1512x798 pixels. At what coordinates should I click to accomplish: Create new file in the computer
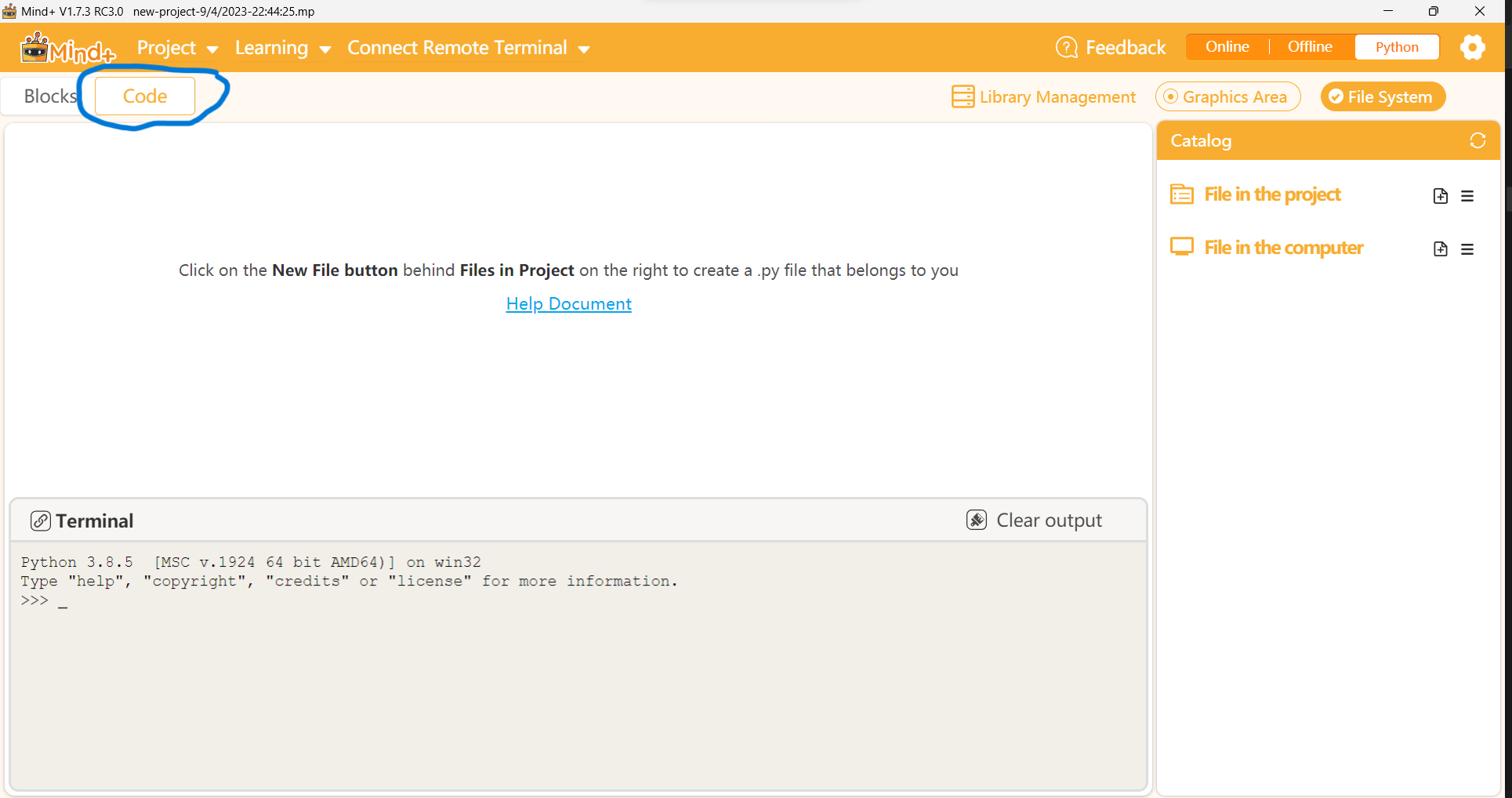pos(1440,248)
